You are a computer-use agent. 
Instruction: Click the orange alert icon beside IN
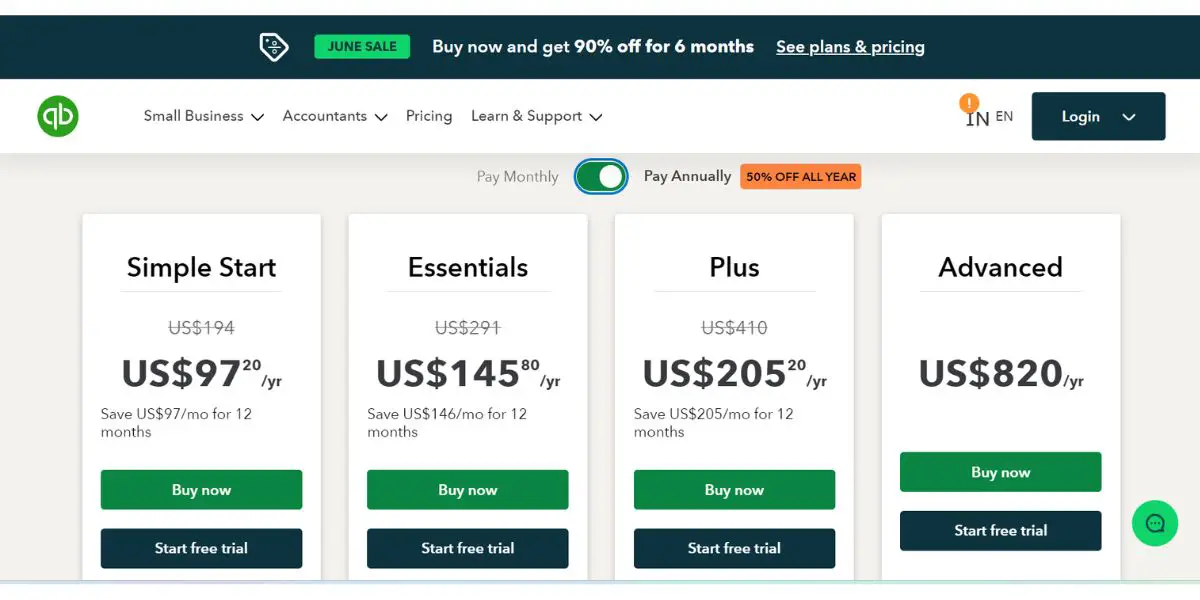[969, 103]
